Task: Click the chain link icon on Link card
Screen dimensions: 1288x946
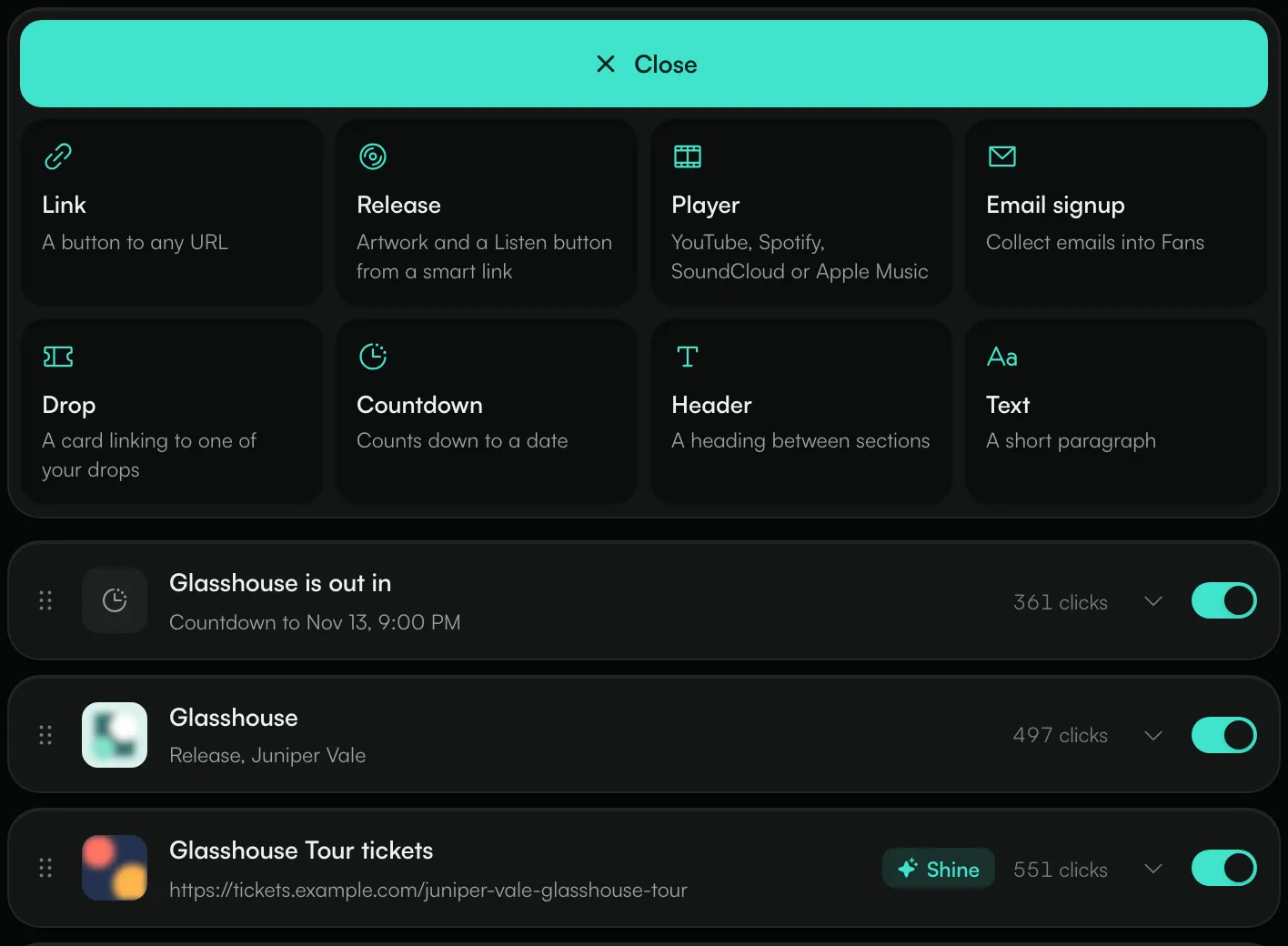Action: 58,156
